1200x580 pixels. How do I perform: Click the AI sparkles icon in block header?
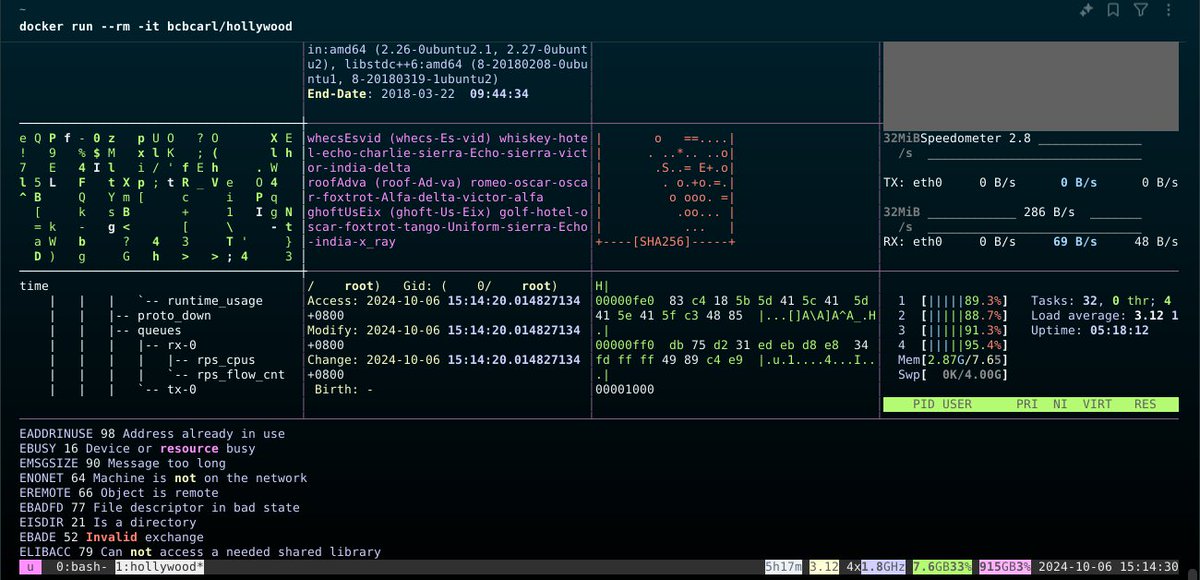pos(1087,10)
